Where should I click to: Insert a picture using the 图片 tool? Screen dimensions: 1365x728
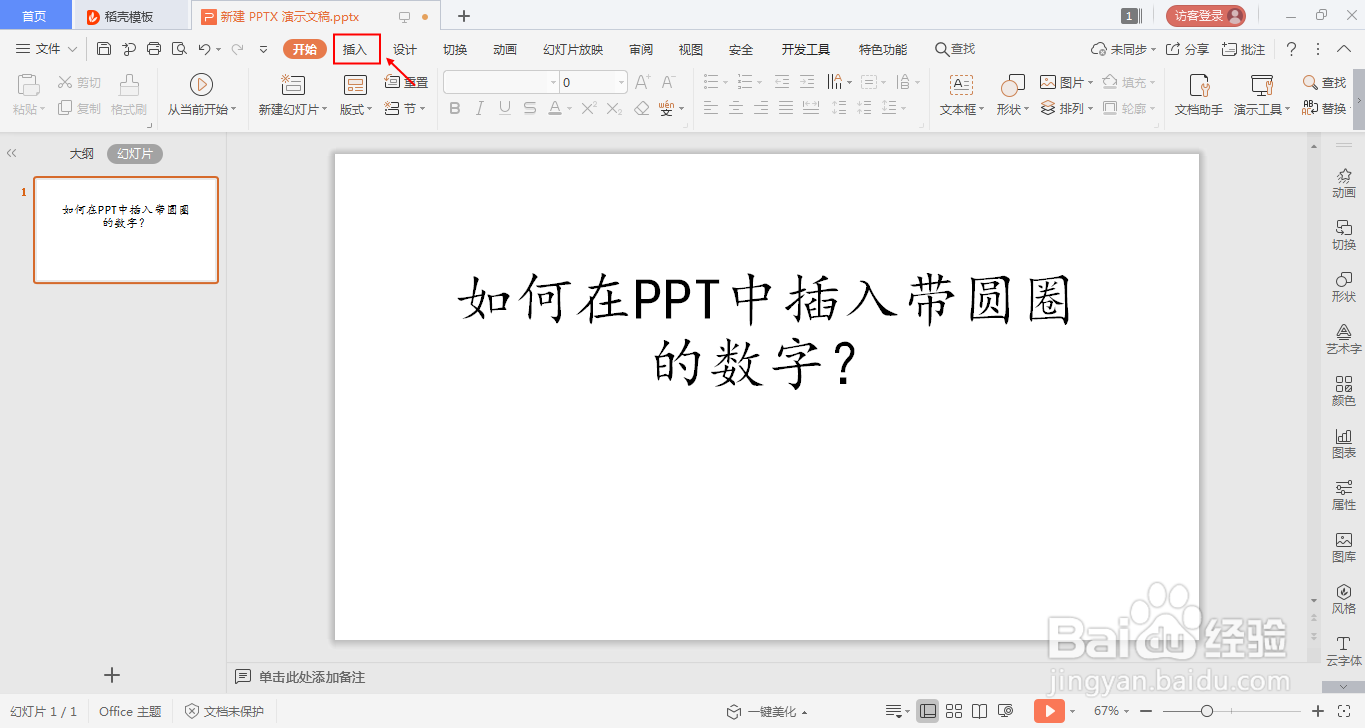coord(1062,81)
